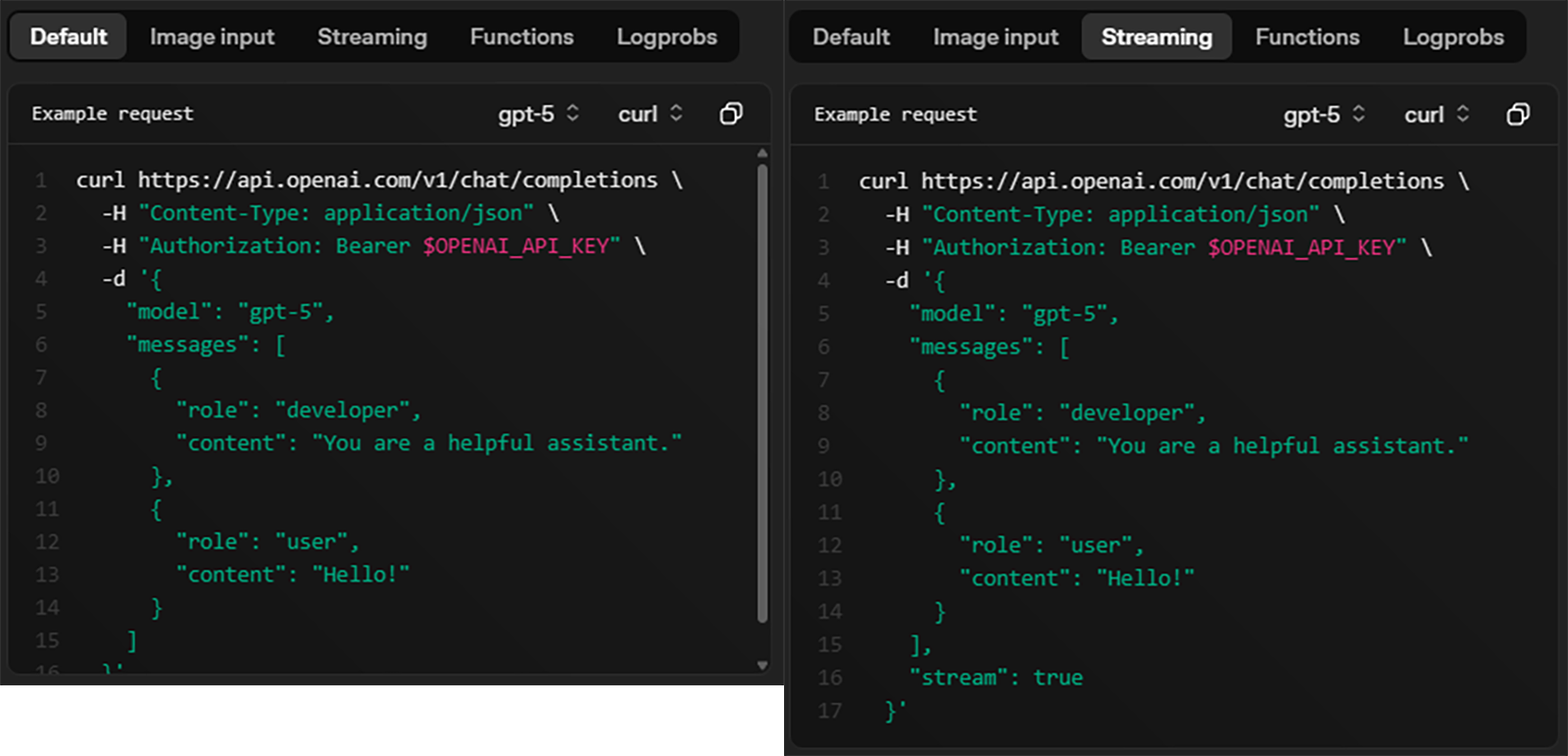Open the gpt-5 model dropdown in right panel
Screen dimensions: 1568x756
coord(1324,115)
